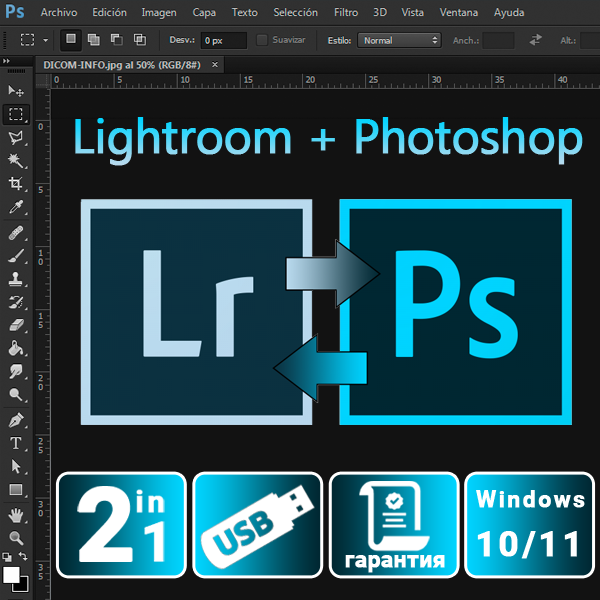Open the 3D menu
Image resolution: width=600 pixels, height=600 pixels.
380,13
